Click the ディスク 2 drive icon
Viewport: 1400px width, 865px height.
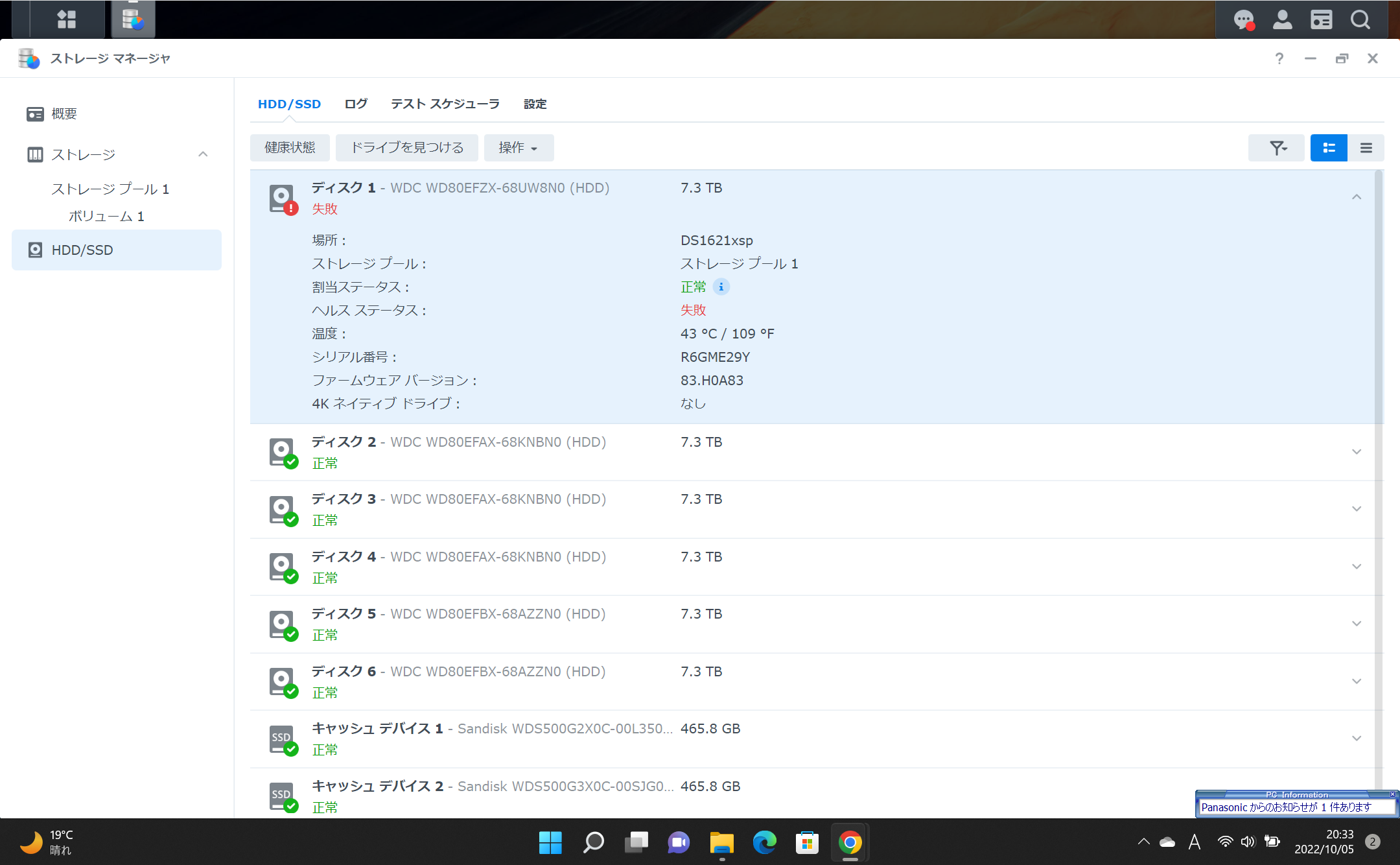(x=283, y=453)
